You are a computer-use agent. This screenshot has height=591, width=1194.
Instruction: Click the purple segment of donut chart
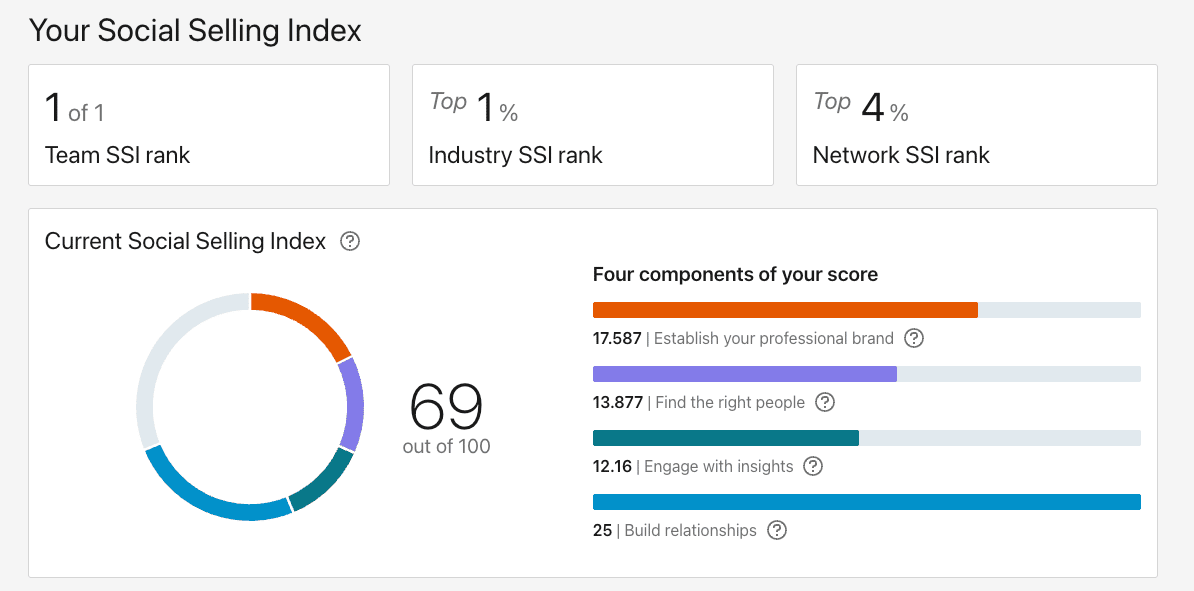pyautogui.click(x=352, y=403)
